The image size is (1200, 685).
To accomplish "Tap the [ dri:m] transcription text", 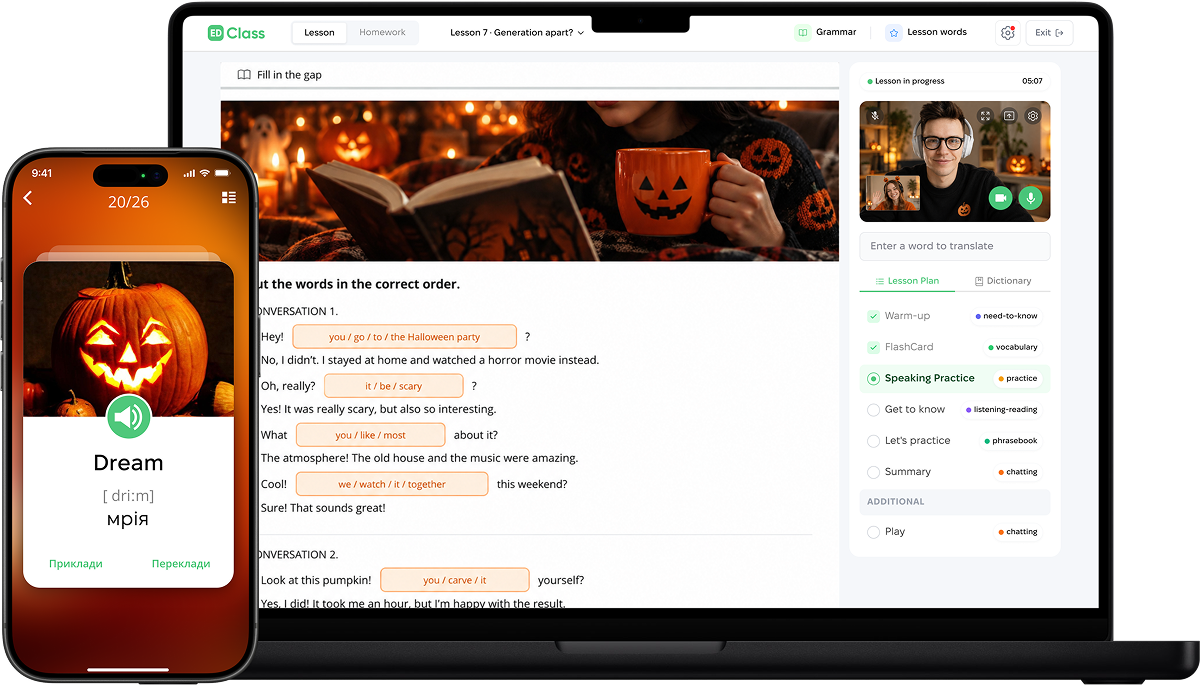I will tap(128, 495).
